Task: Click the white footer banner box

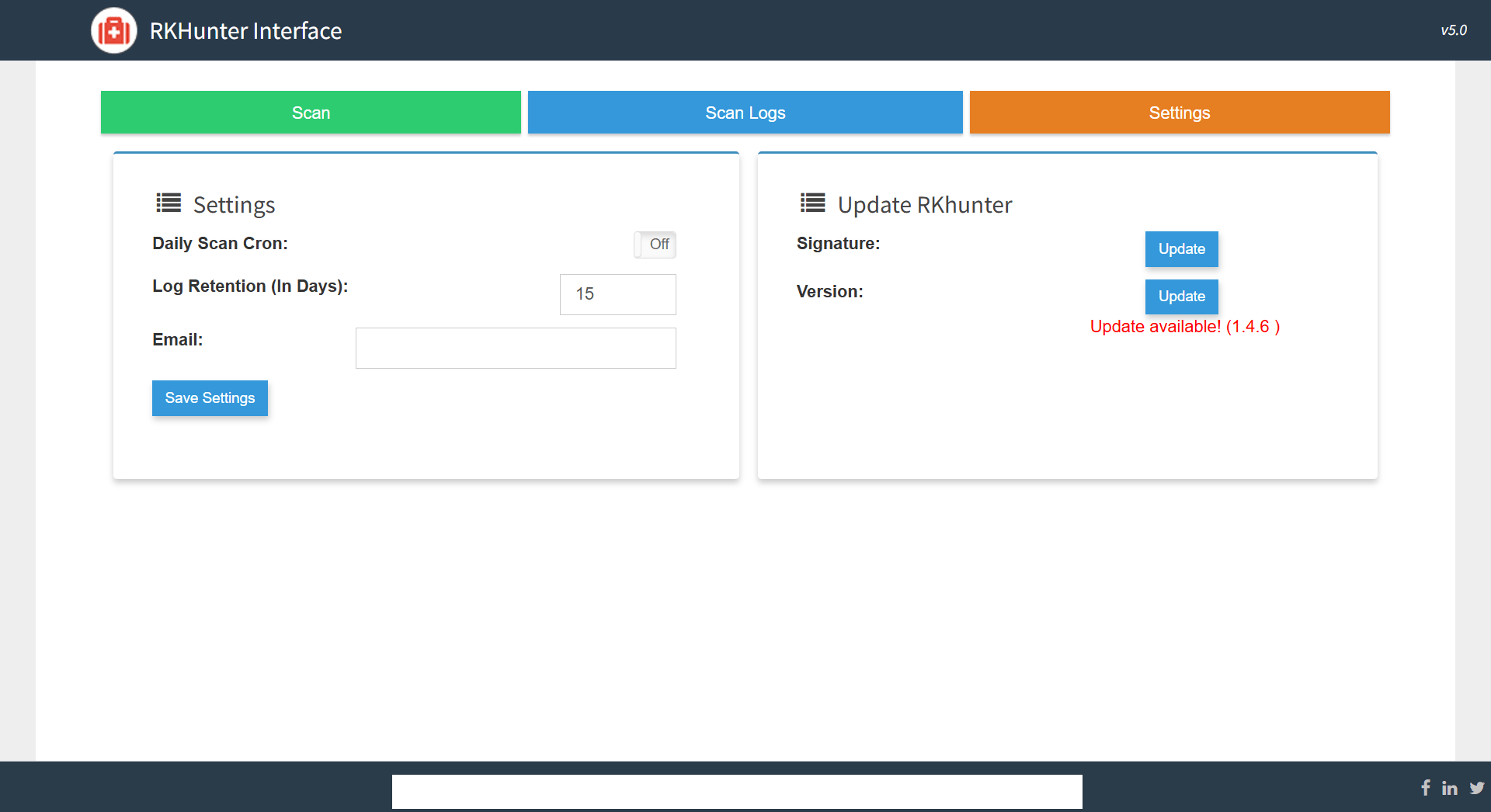Action: tap(737, 791)
